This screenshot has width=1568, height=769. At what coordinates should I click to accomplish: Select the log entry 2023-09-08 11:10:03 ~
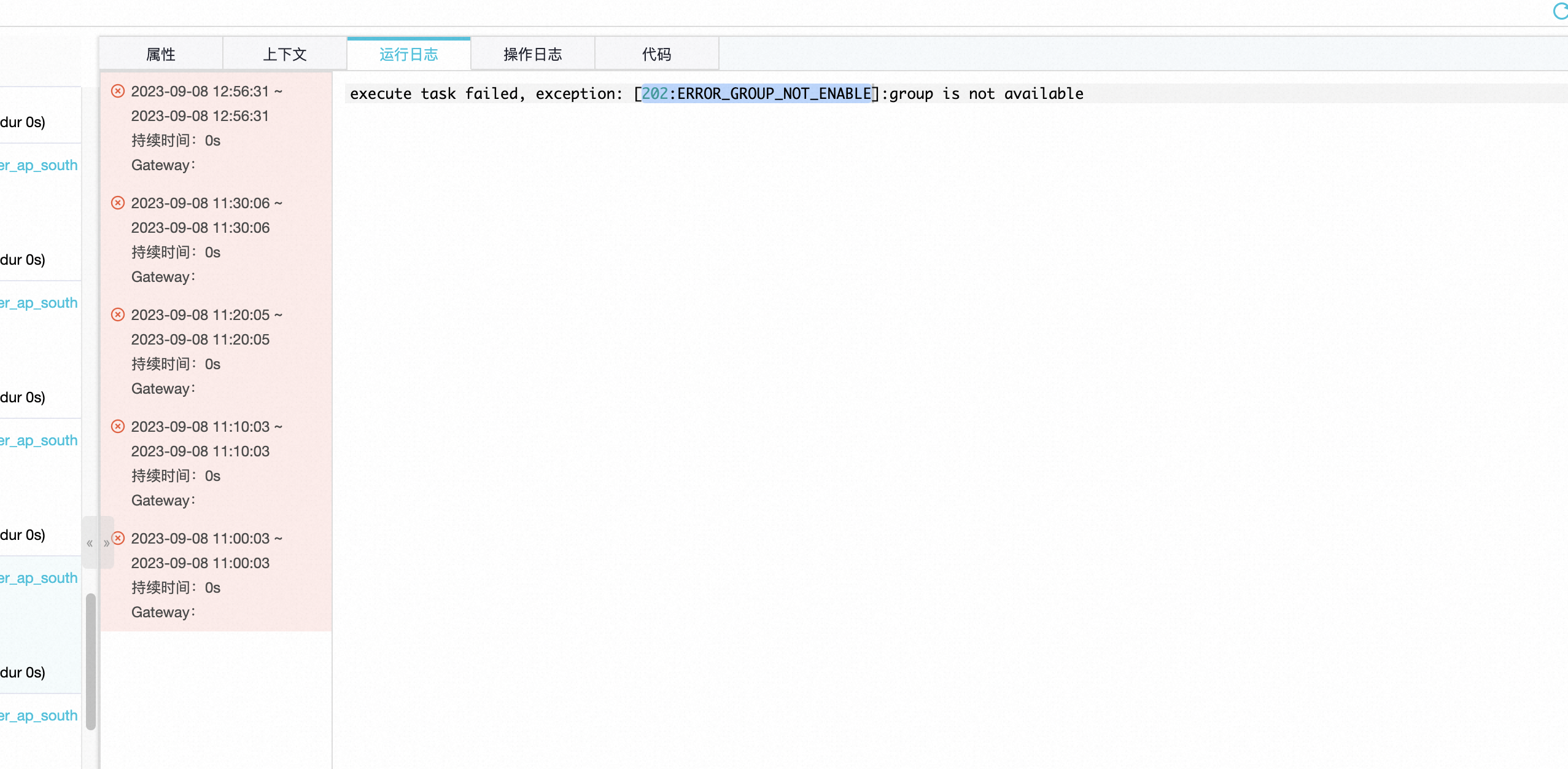(x=207, y=426)
